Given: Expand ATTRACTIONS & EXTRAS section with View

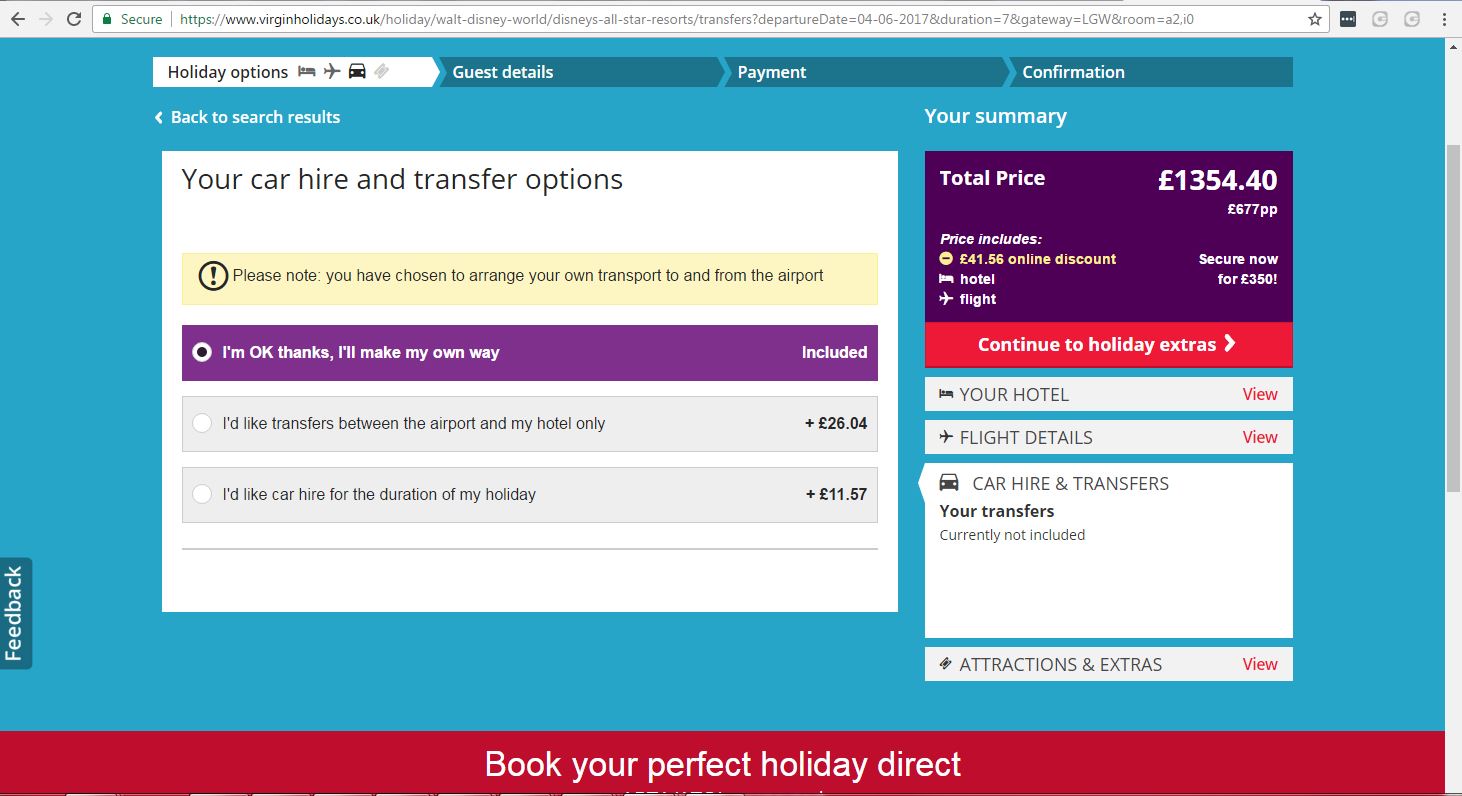Looking at the screenshot, I should coord(1259,664).
